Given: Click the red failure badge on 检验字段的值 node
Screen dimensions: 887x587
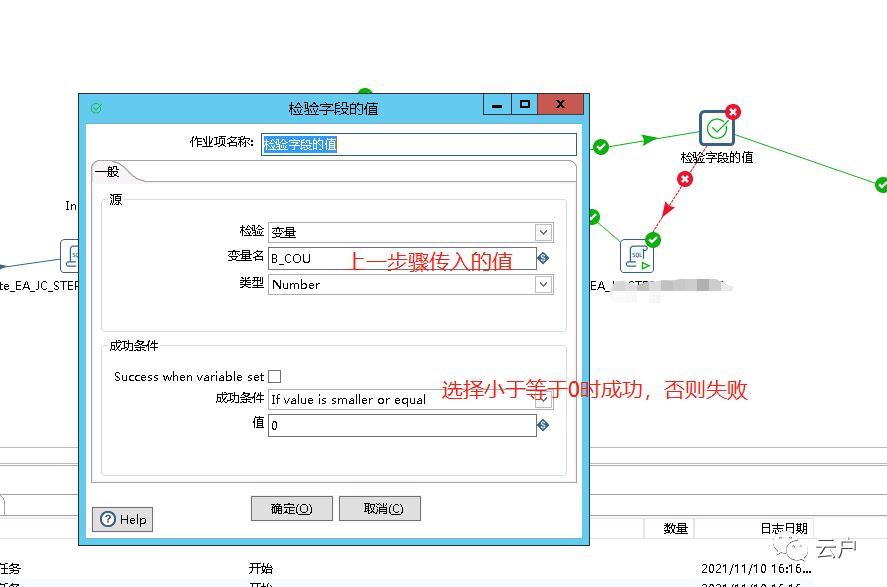Looking at the screenshot, I should (733, 111).
